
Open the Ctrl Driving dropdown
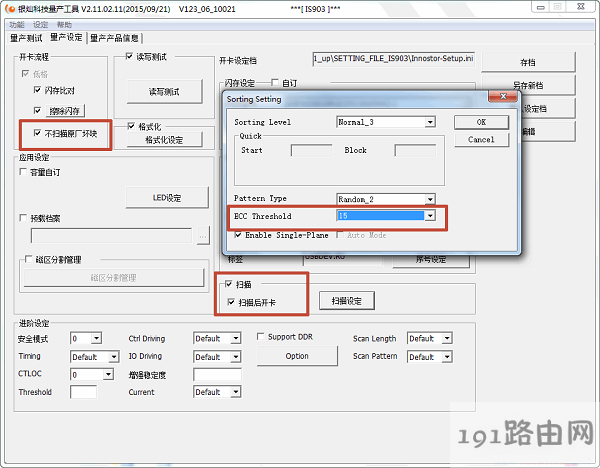click(236, 338)
